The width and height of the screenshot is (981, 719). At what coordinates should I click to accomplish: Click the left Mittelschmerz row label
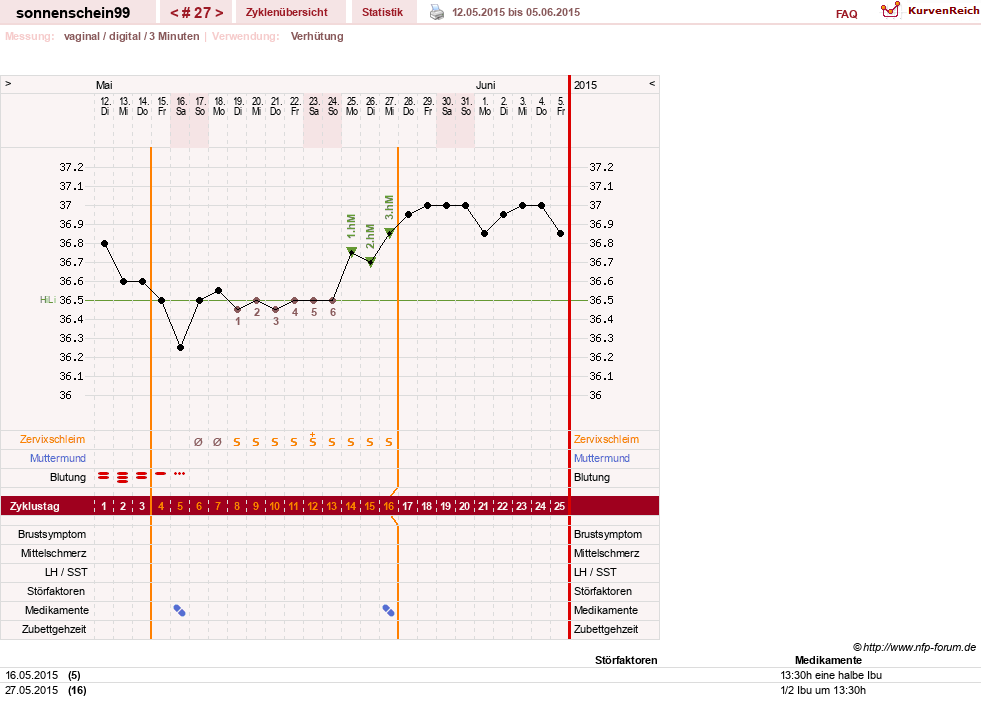click(x=53, y=553)
